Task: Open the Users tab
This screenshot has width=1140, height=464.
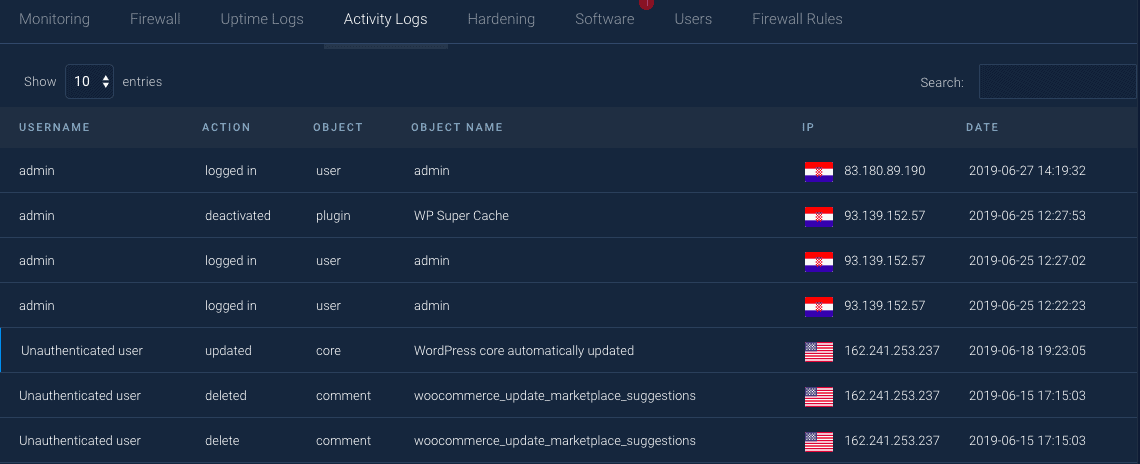Action: [693, 20]
